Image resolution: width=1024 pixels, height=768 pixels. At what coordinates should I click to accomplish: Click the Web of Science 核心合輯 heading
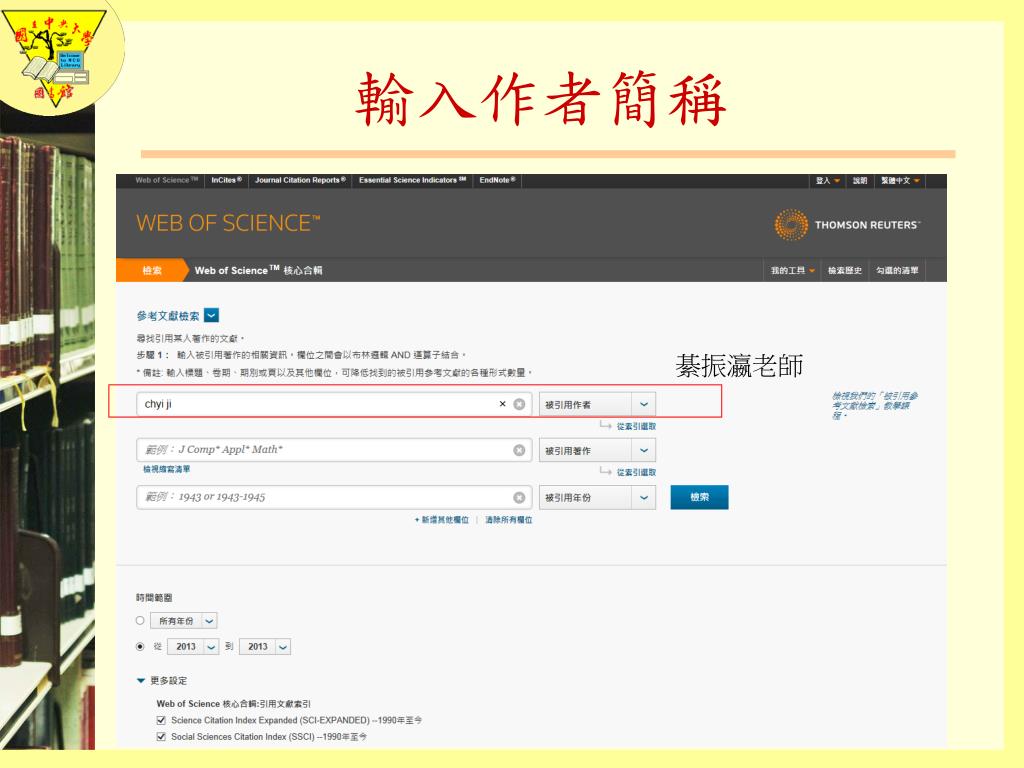tap(258, 270)
